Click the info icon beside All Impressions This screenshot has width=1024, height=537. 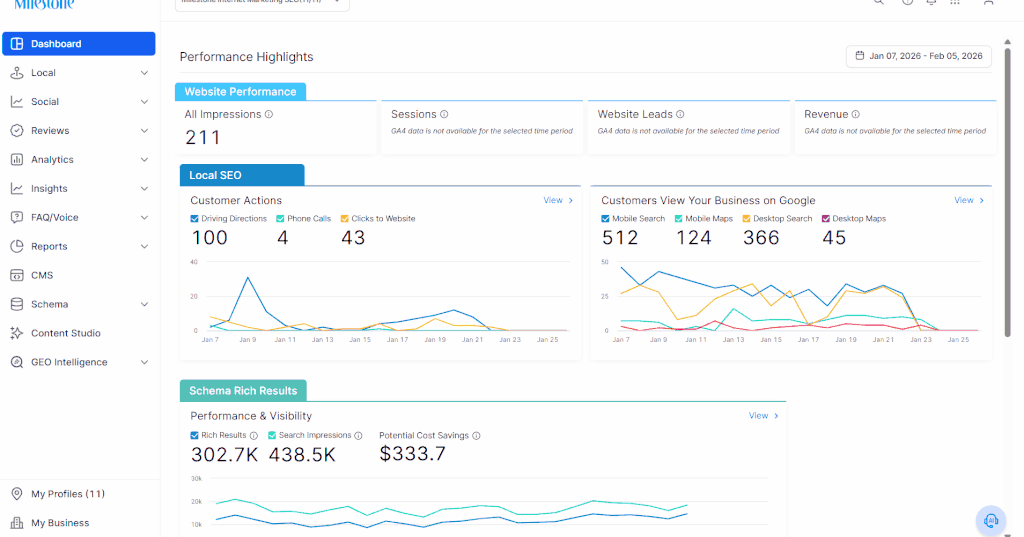pyautogui.click(x=268, y=114)
